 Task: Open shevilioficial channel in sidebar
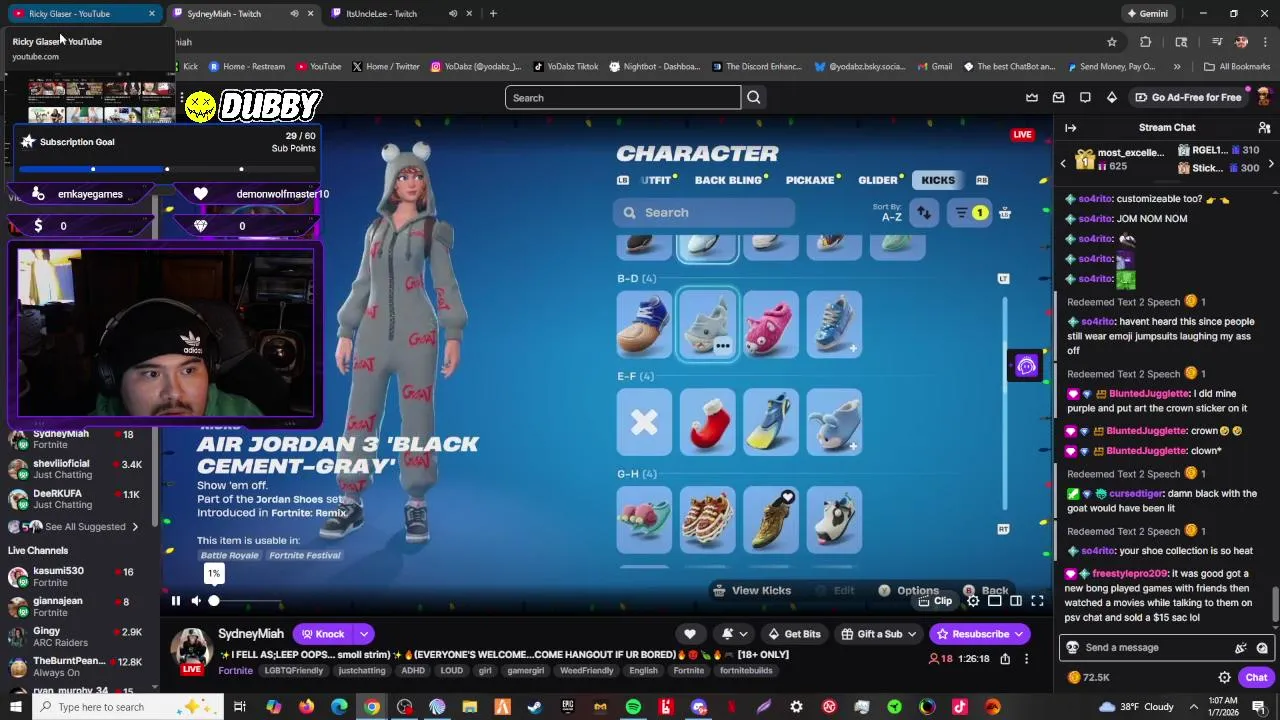(x=76, y=469)
